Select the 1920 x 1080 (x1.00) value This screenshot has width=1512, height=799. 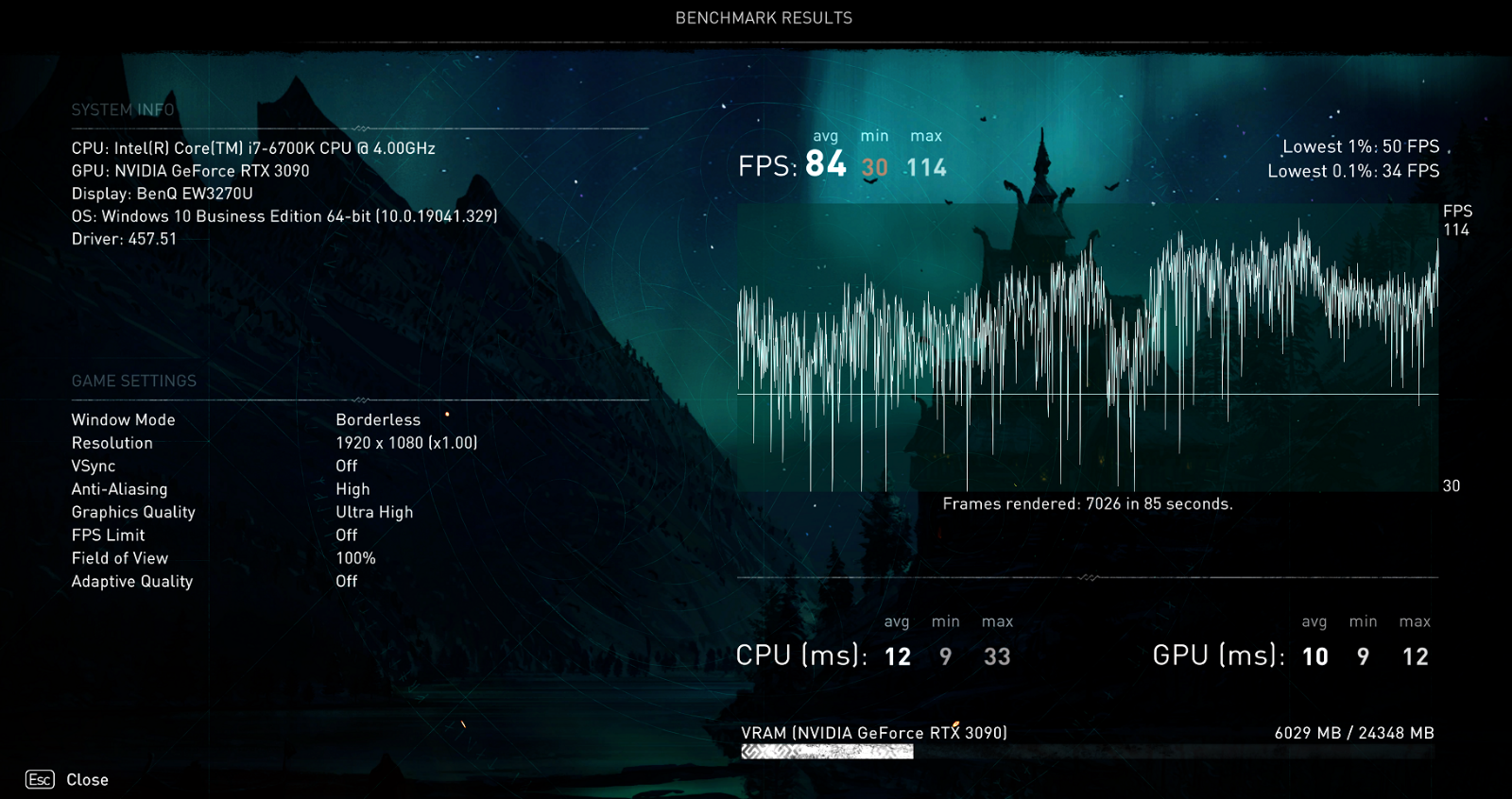tap(406, 443)
